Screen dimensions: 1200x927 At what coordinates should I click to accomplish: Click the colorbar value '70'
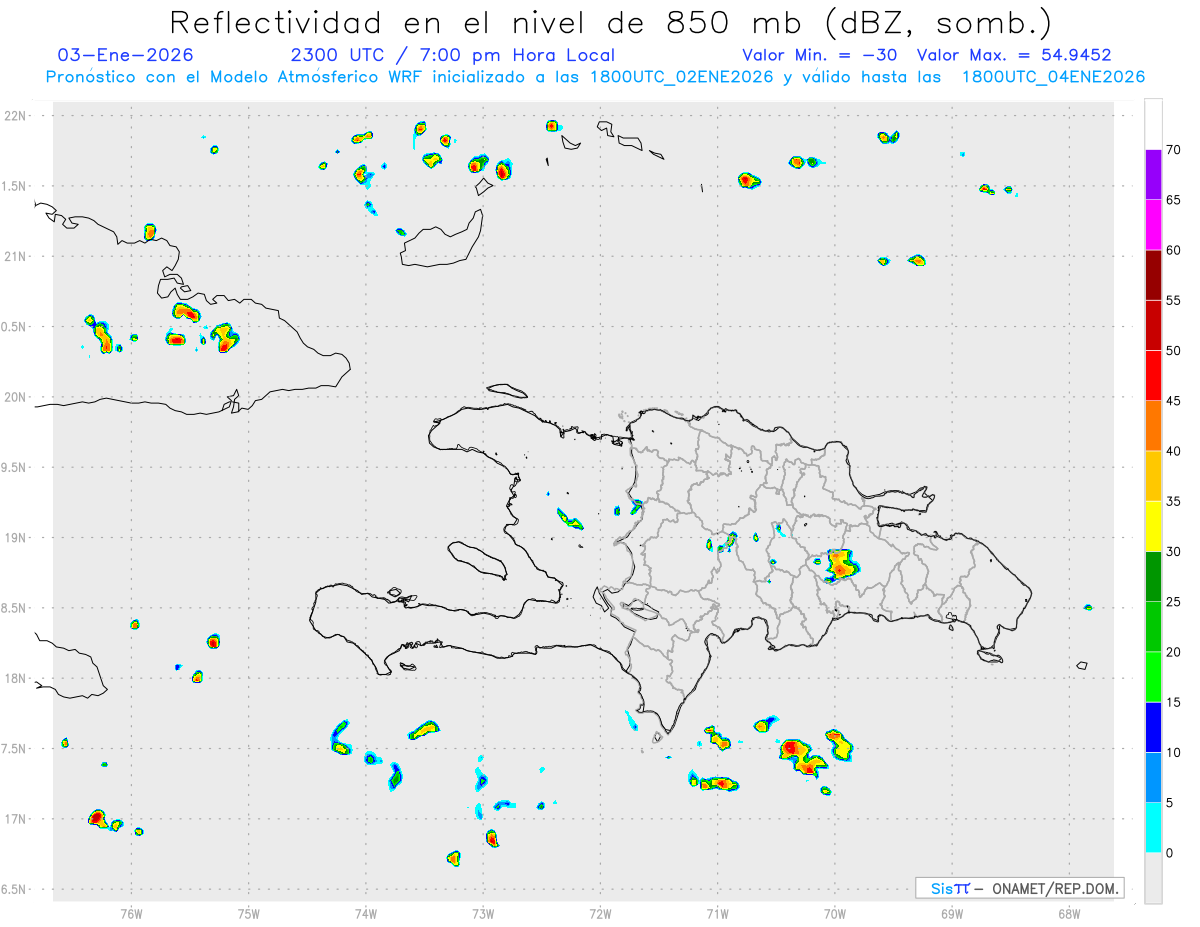click(1174, 150)
